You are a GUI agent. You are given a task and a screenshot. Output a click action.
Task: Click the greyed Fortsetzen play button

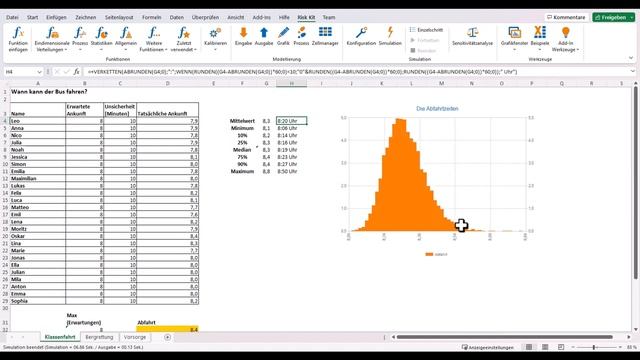424,40
